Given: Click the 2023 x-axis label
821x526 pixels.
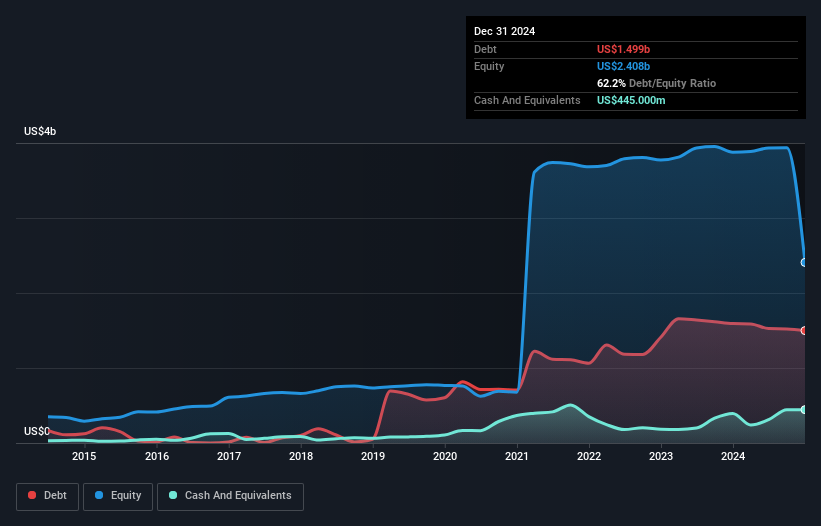Looking at the screenshot, I should [x=661, y=456].
